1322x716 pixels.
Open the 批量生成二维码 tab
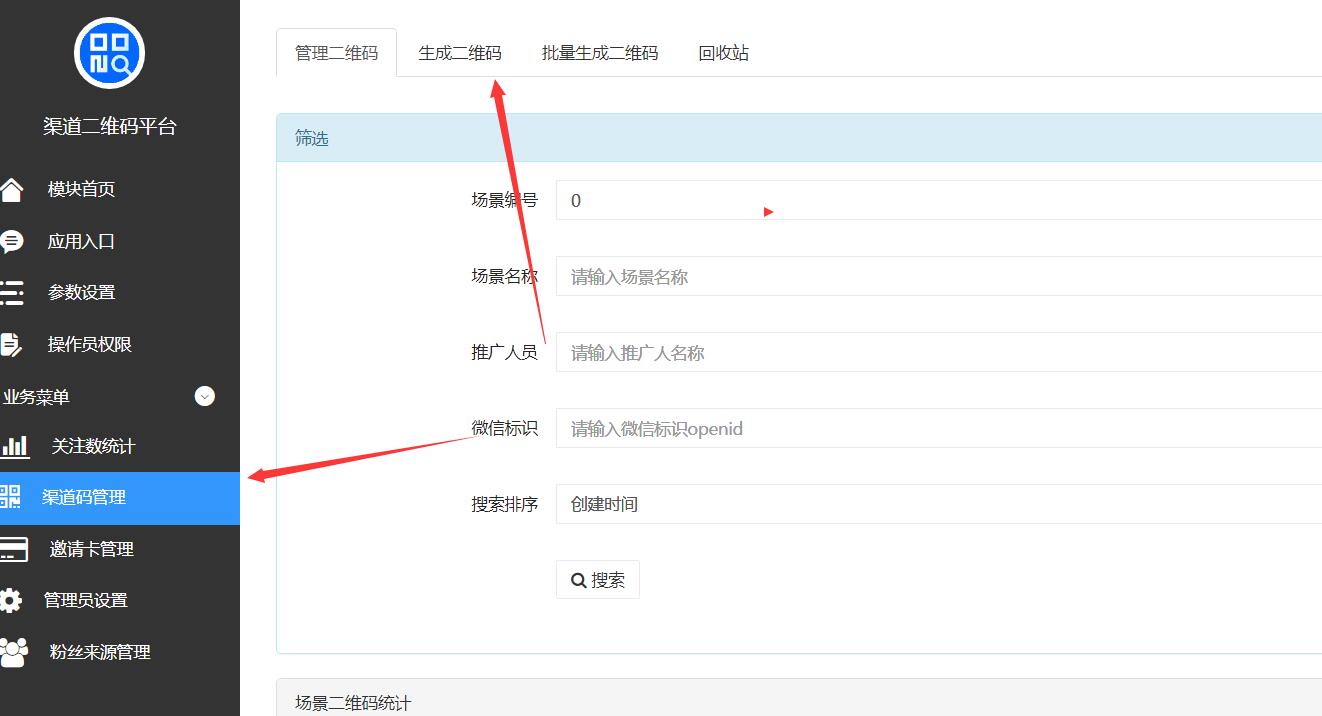[600, 53]
